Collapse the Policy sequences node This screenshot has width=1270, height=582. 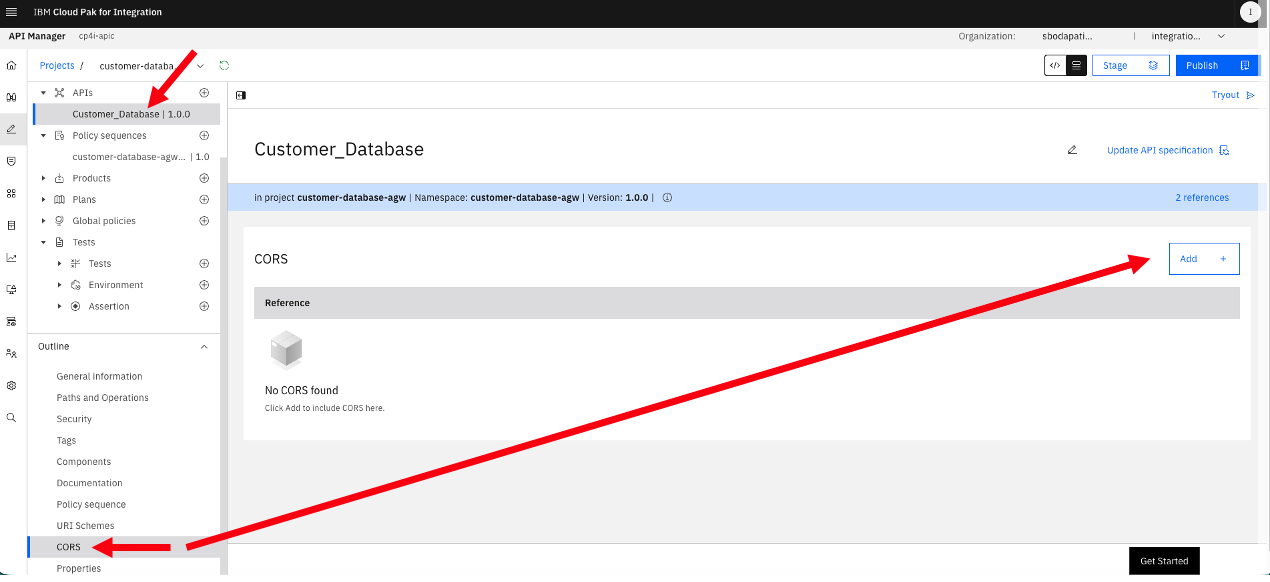click(43, 135)
